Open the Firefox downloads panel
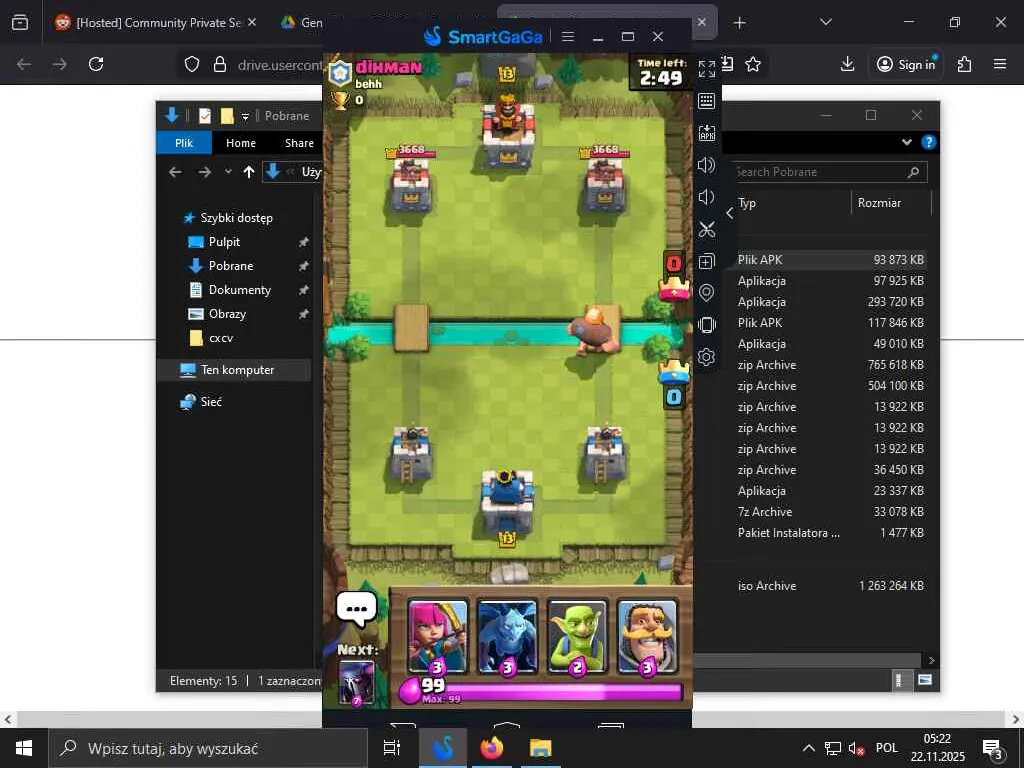The image size is (1024, 768). [847, 64]
